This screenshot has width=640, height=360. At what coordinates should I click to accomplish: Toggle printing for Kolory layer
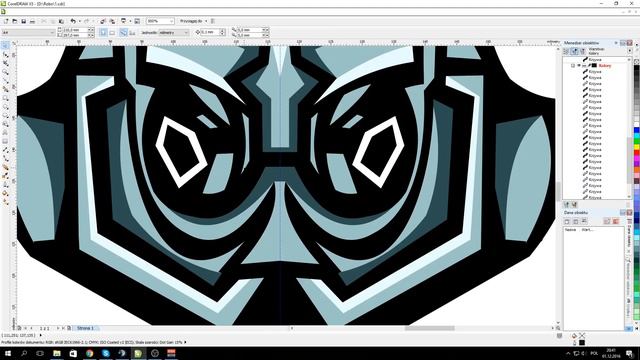click(584, 65)
